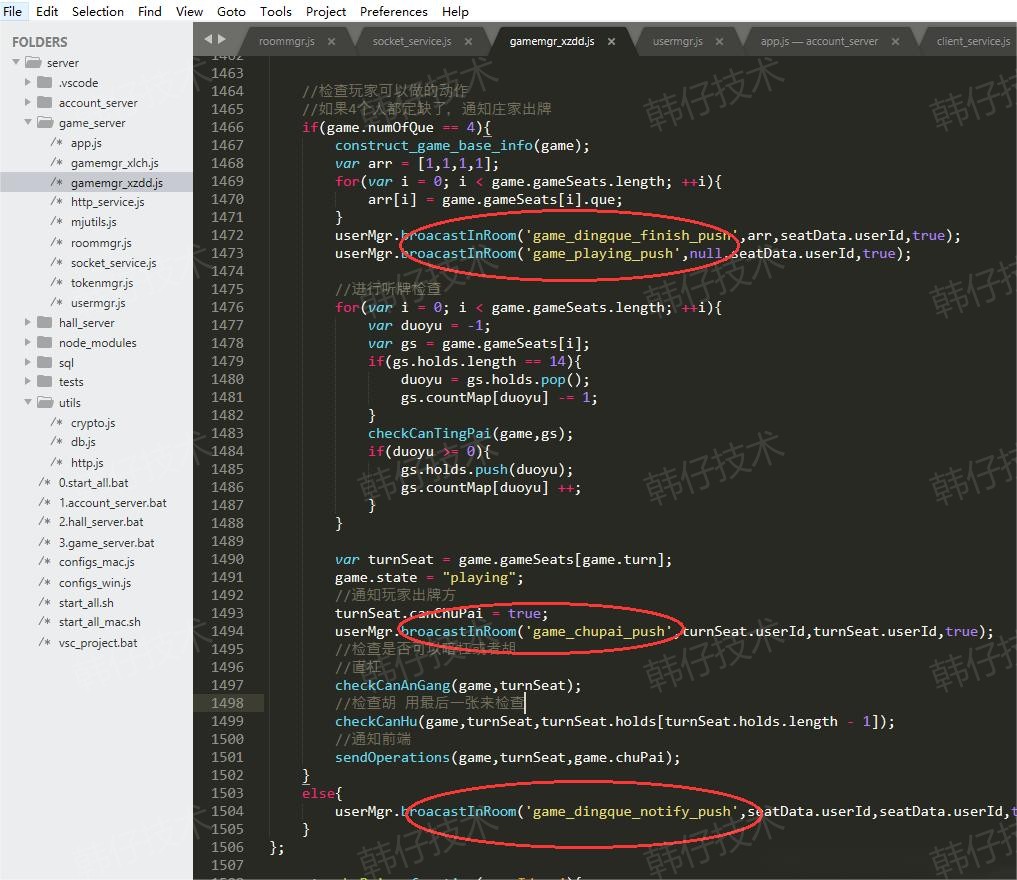
Task: Expand the account_server folder
Action: click(x=27, y=102)
